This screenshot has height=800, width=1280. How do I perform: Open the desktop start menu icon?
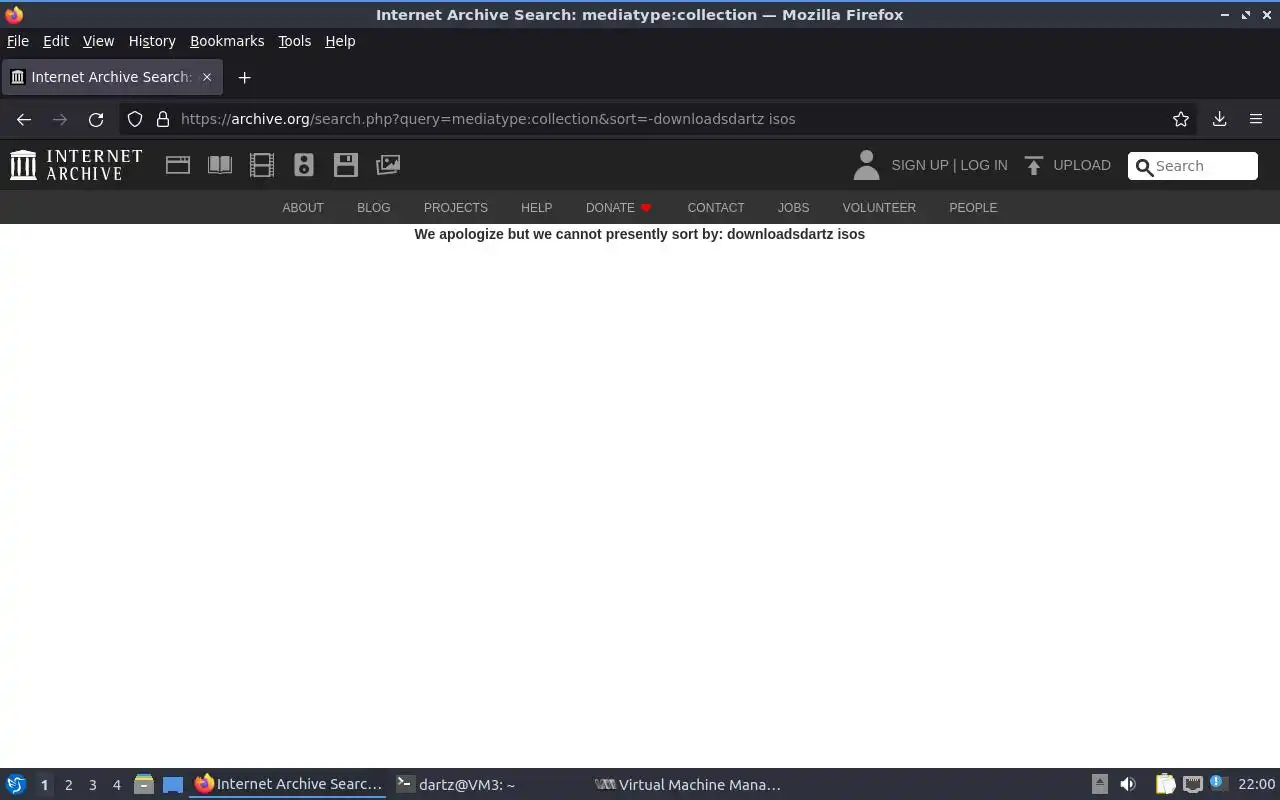pyautogui.click(x=15, y=784)
